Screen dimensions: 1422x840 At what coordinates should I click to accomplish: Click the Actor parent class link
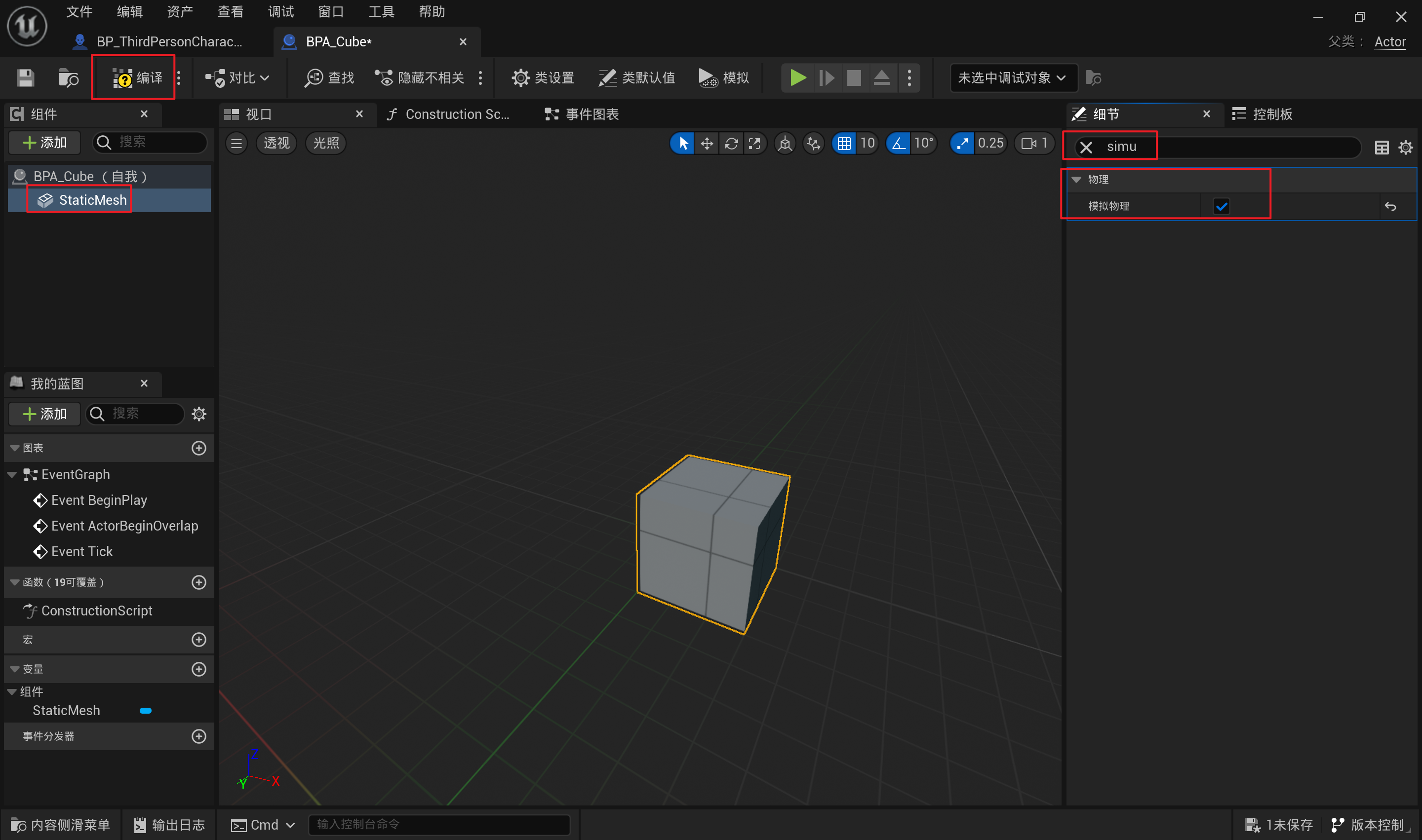click(1390, 42)
